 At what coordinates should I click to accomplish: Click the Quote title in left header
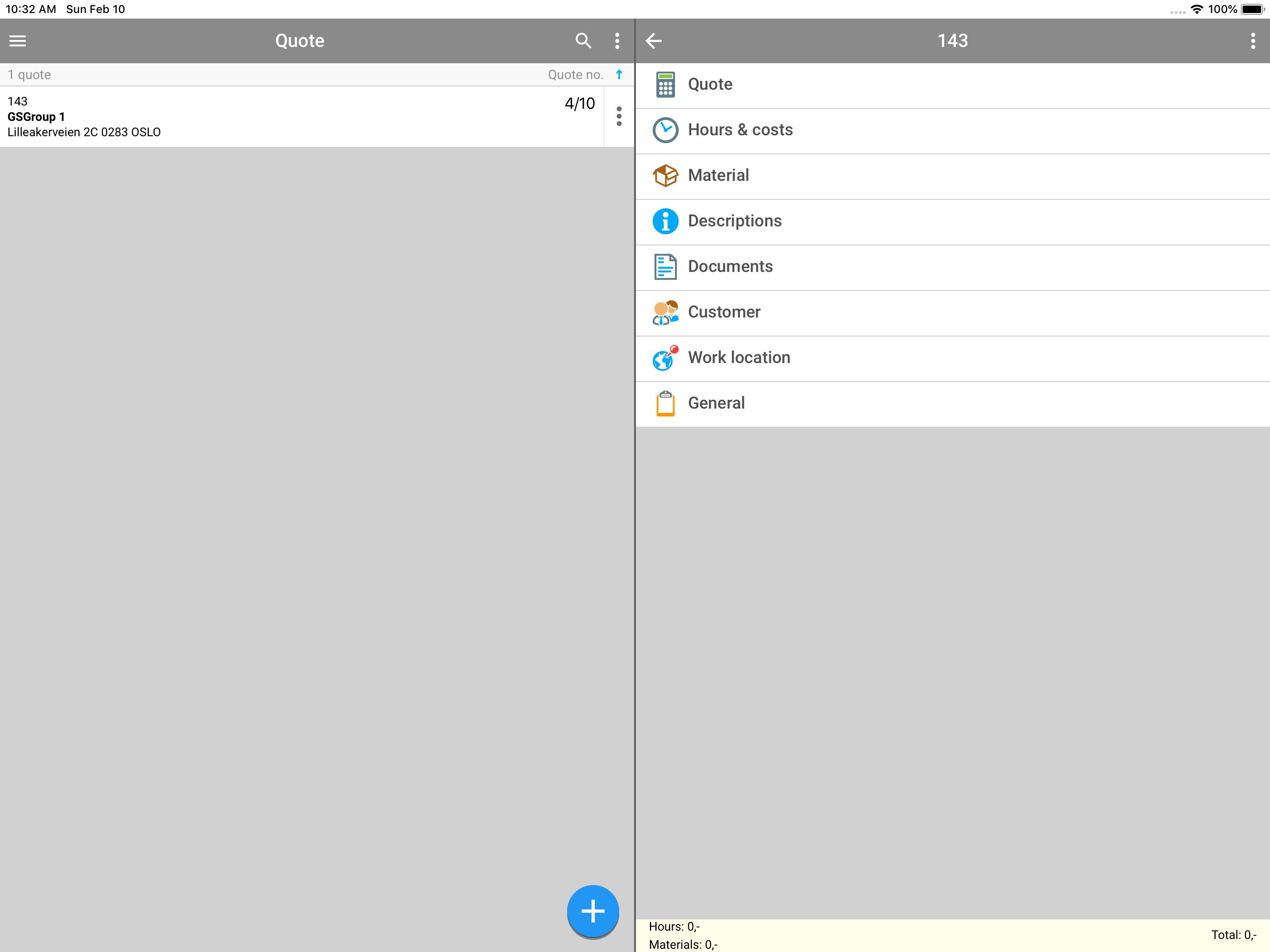click(300, 41)
